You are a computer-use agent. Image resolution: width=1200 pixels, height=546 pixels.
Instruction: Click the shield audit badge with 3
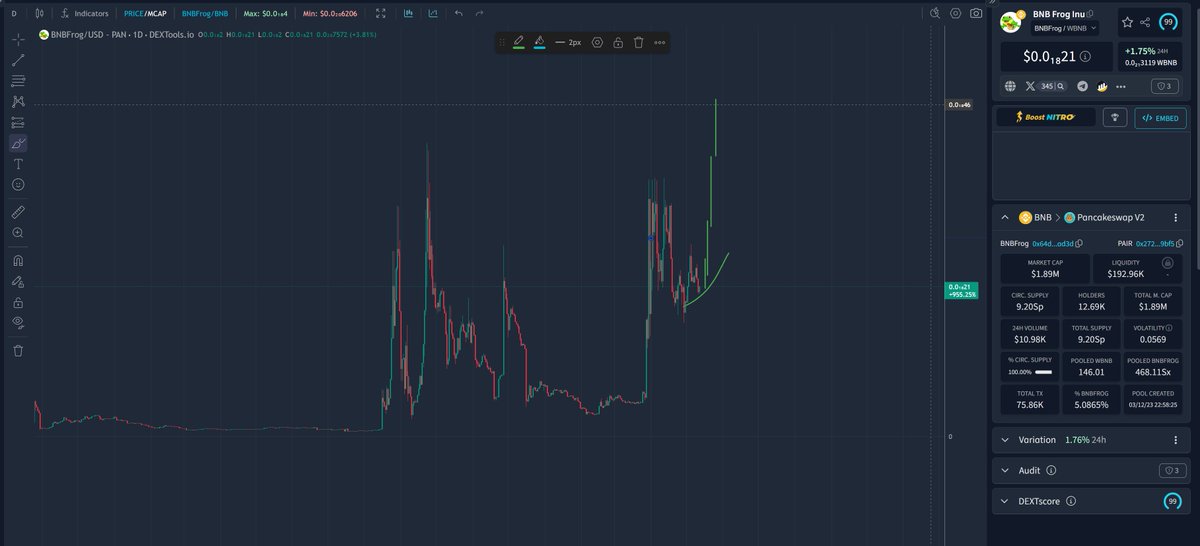click(x=1165, y=86)
